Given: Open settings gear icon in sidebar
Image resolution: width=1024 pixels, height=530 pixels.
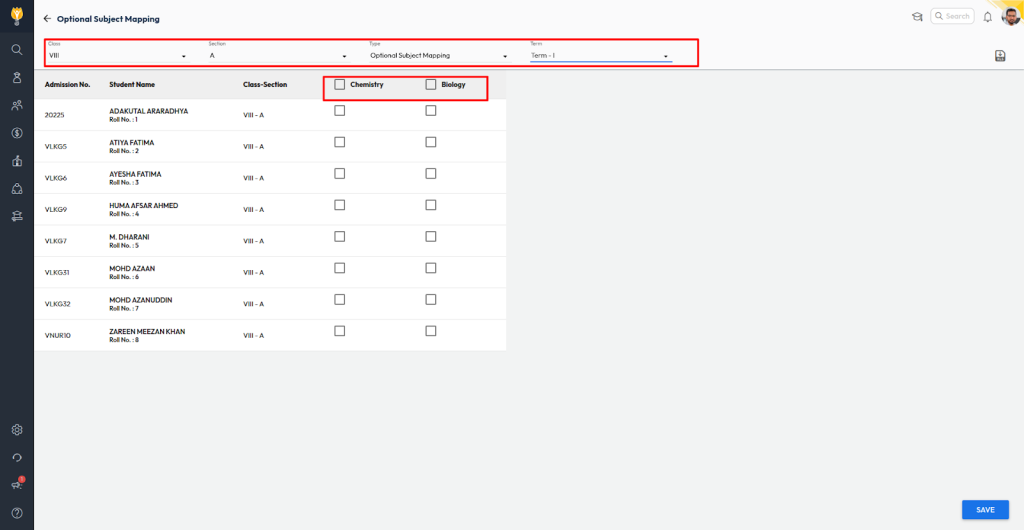Looking at the screenshot, I should click(17, 430).
